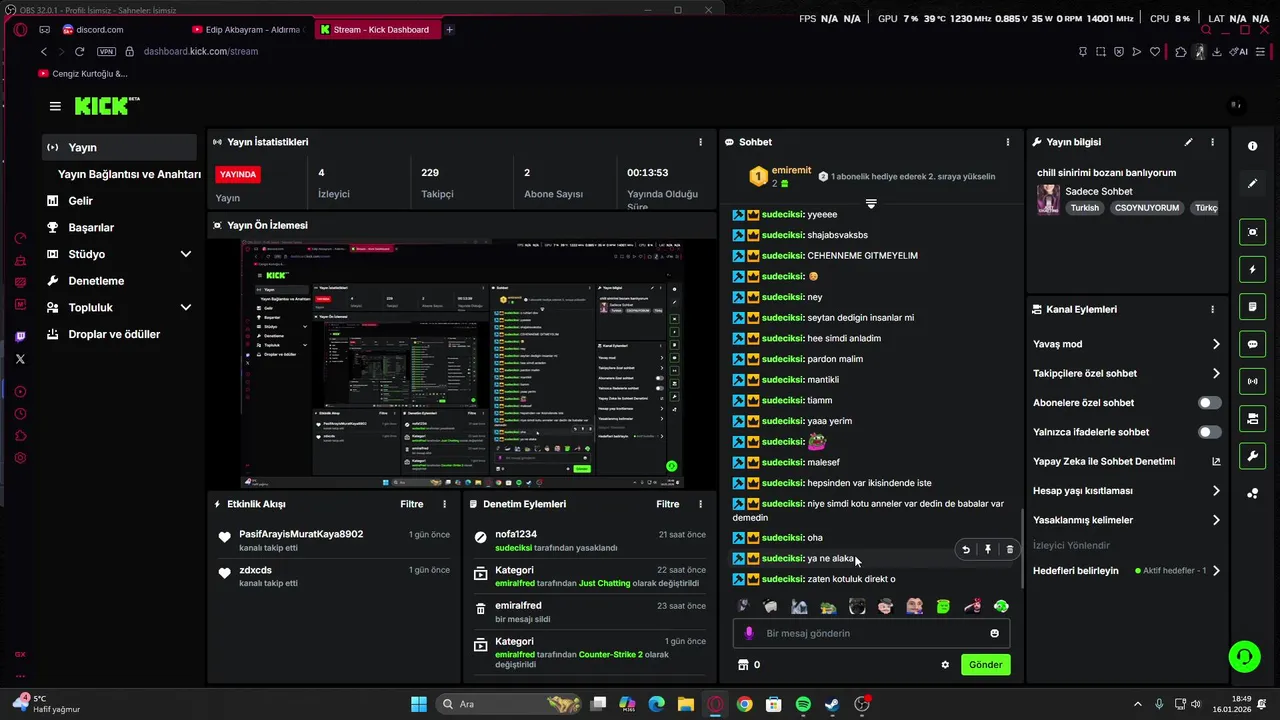The height and width of the screenshot is (720, 1280).
Task: Click the KICK logo
Action: [106, 106]
